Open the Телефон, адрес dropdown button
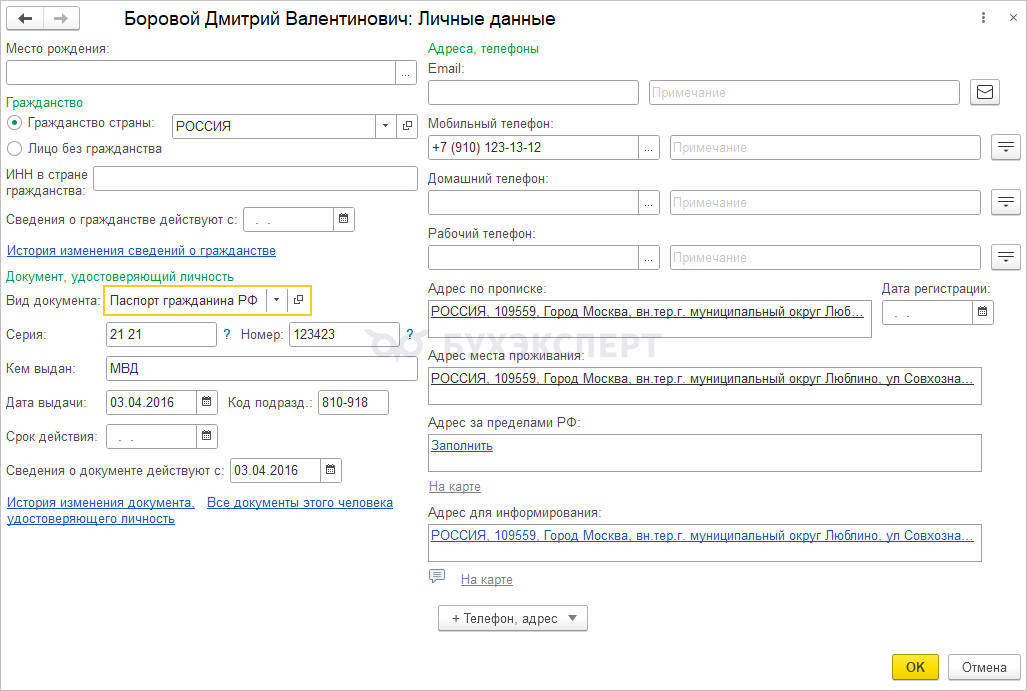The image size is (1027, 691). pyautogui.click(x=512, y=619)
